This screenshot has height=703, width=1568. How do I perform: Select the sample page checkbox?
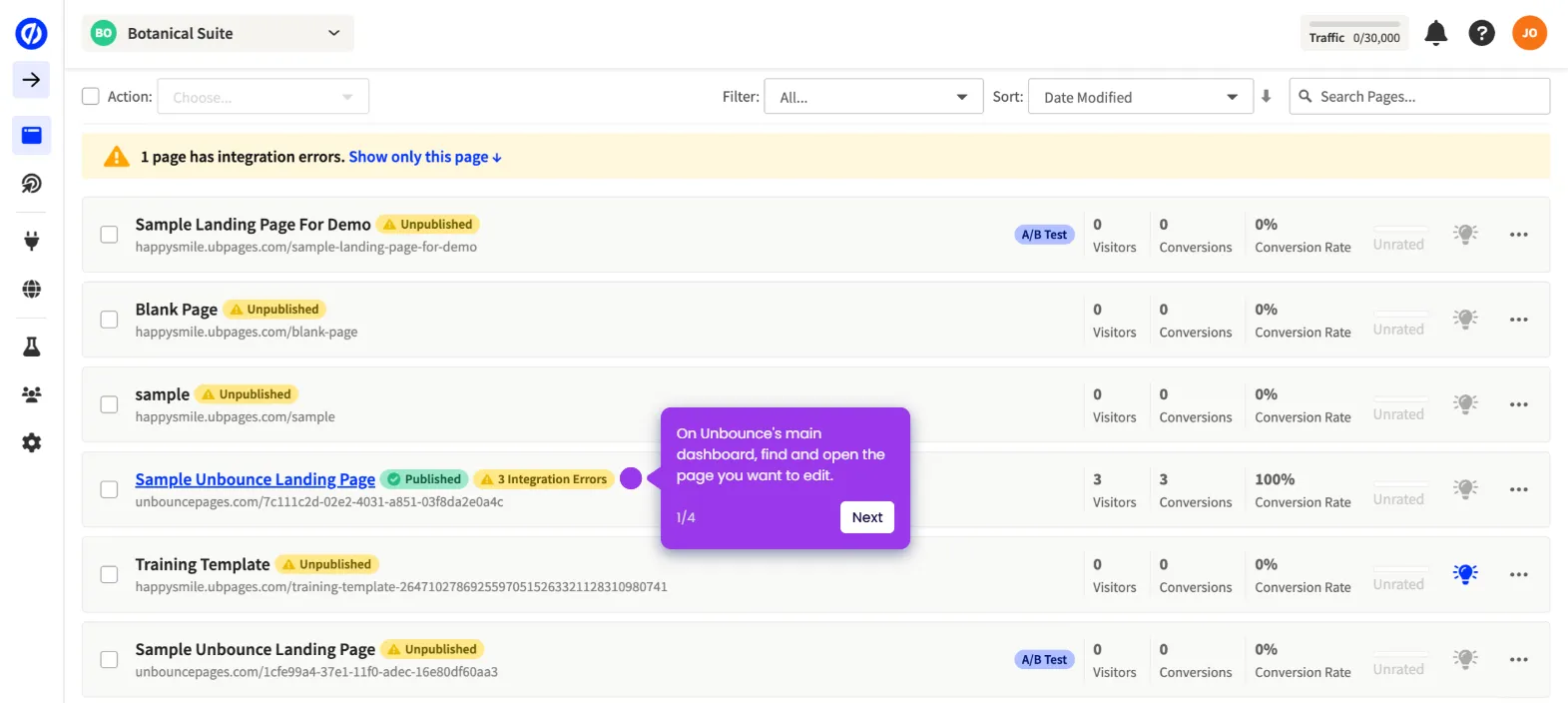pyautogui.click(x=110, y=404)
